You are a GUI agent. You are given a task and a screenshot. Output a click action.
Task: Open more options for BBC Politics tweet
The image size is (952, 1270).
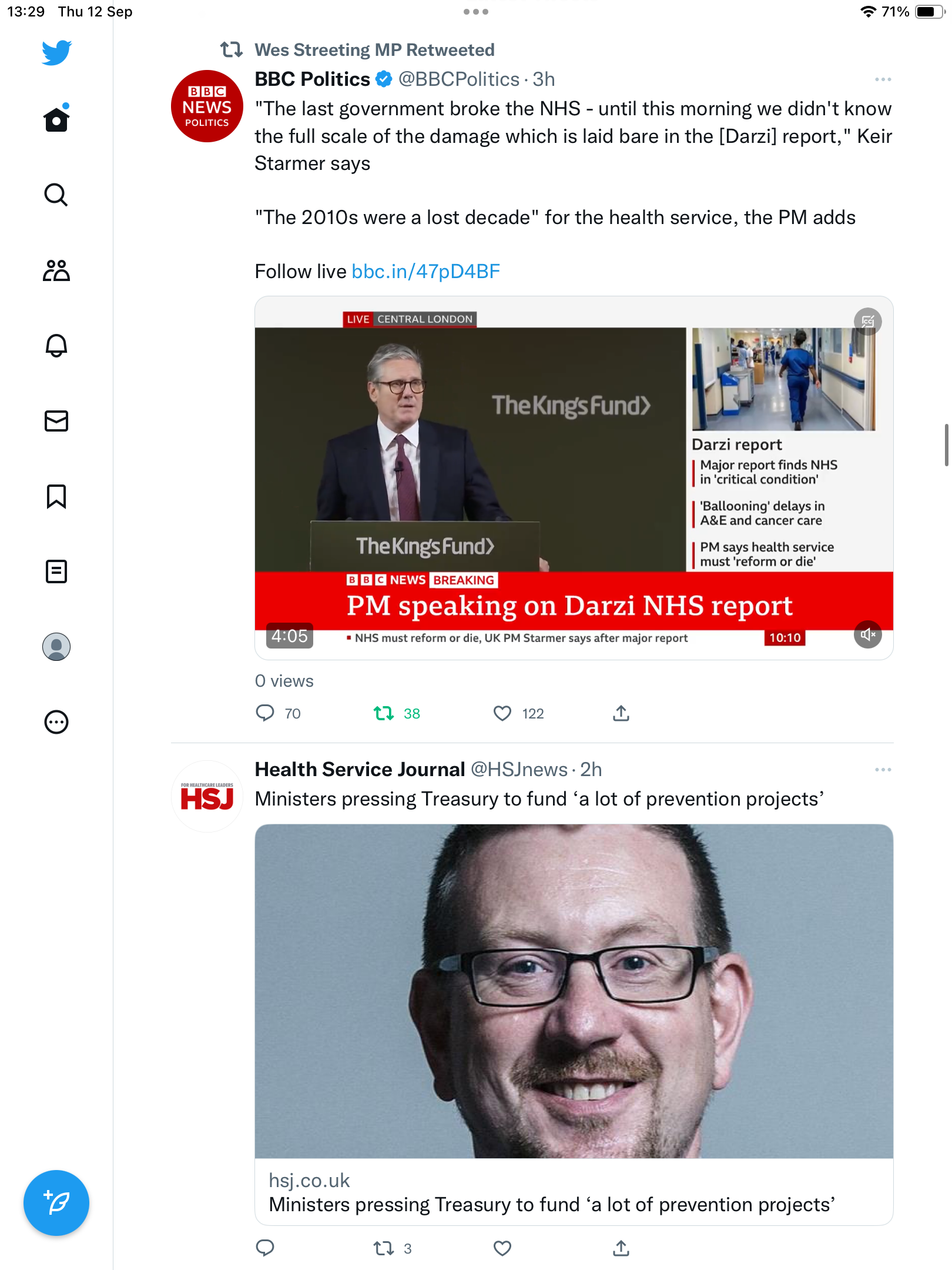pyautogui.click(x=883, y=79)
